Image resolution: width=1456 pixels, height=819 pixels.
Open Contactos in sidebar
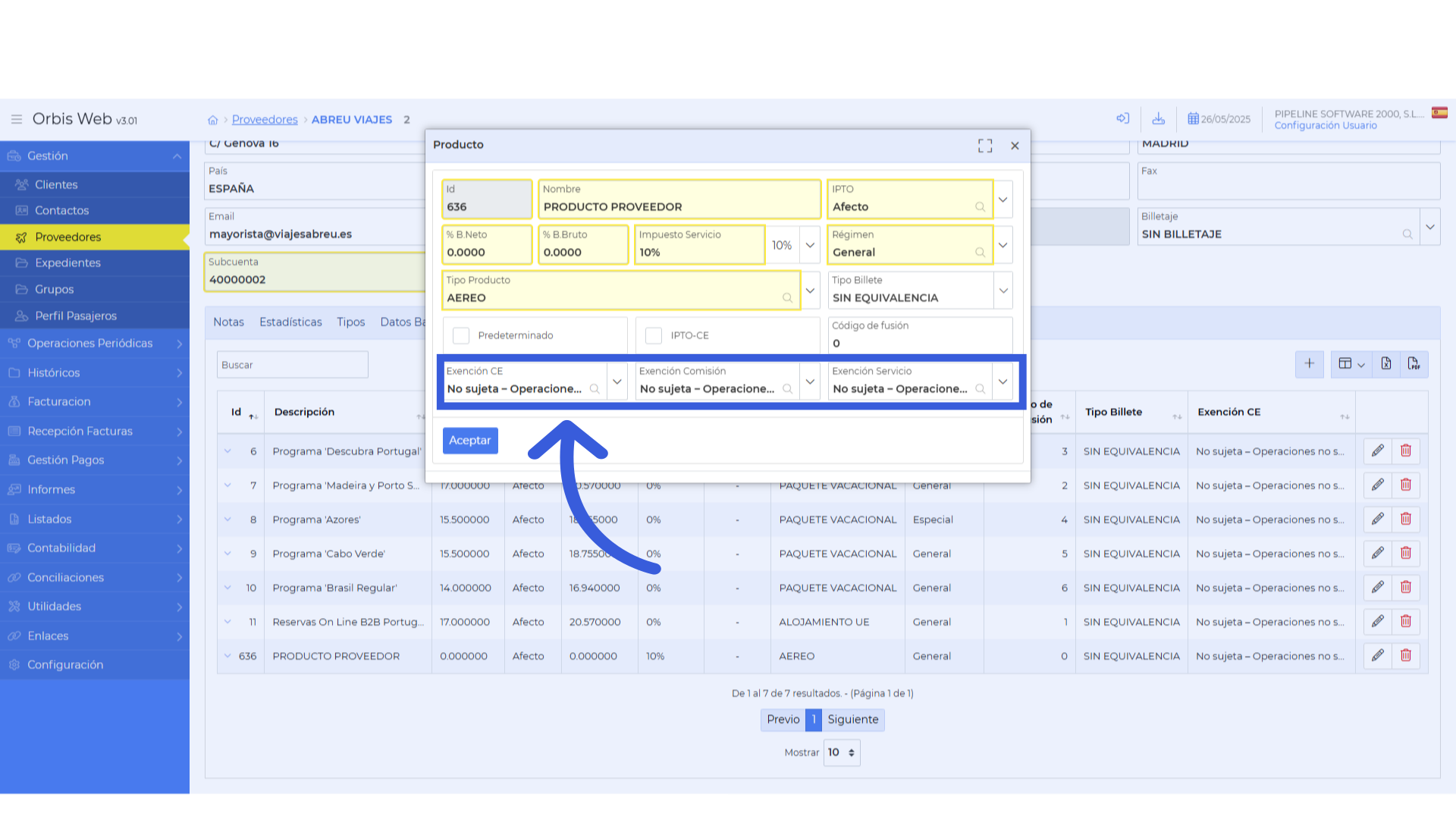[x=95, y=210]
